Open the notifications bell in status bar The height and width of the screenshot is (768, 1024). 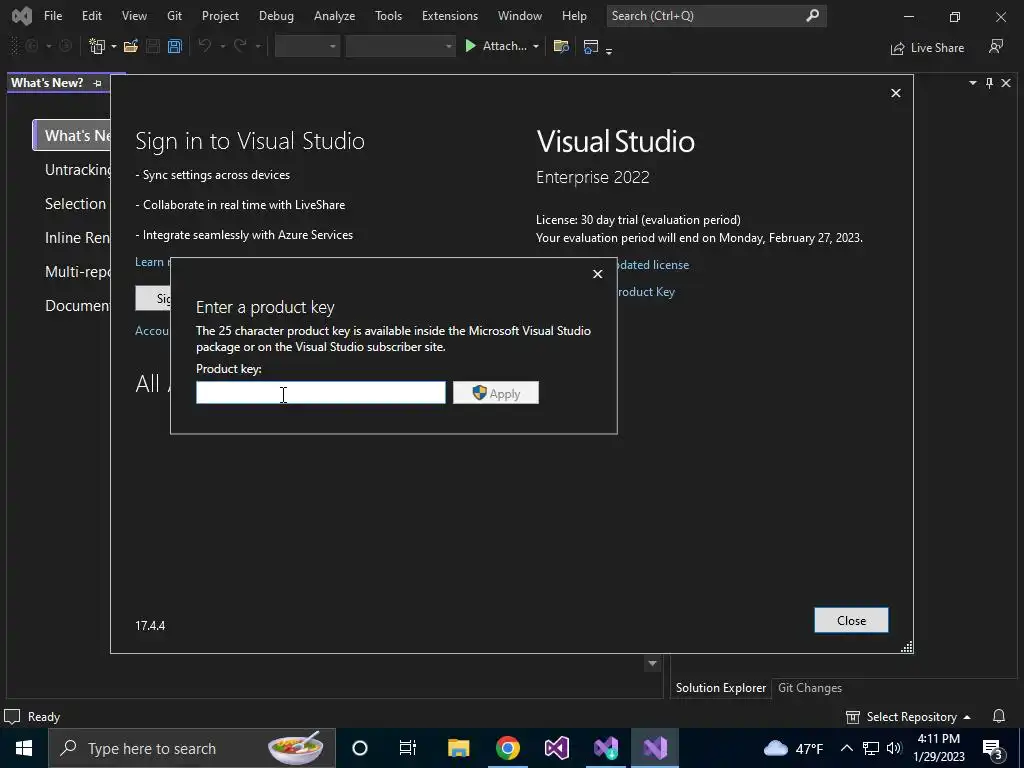pos(999,716)
